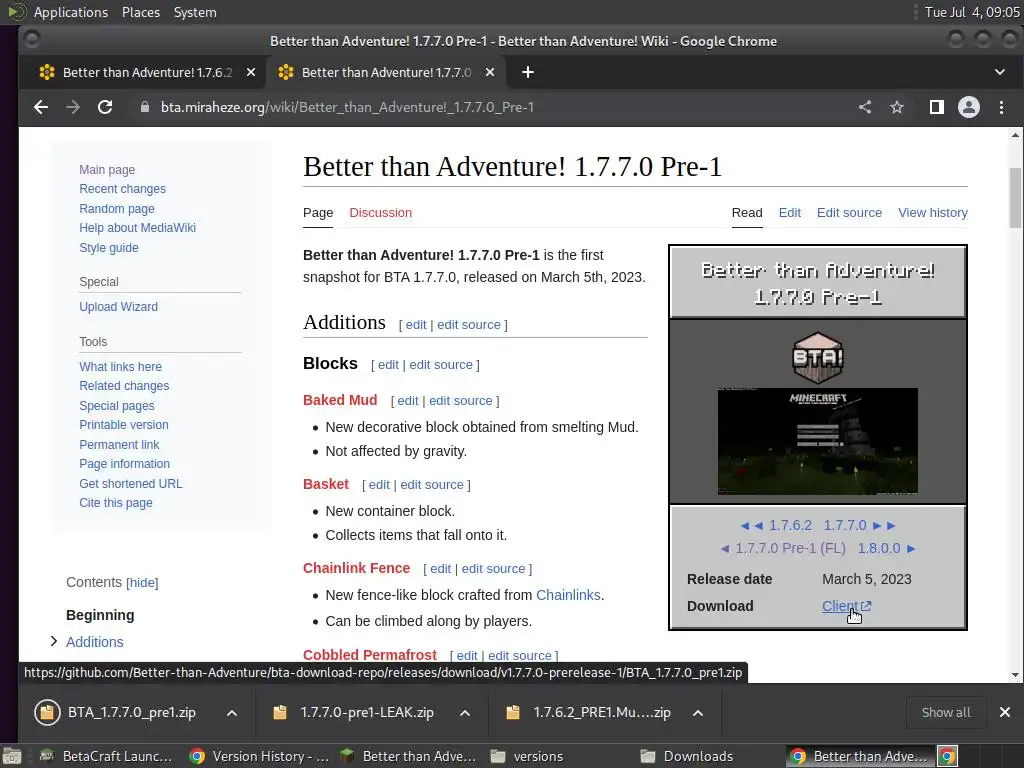Click the BTA_1.7.7.0_pre1.zip file icon
The height and width of the screenshot is (768, 1024).
(x=47, y=712)
